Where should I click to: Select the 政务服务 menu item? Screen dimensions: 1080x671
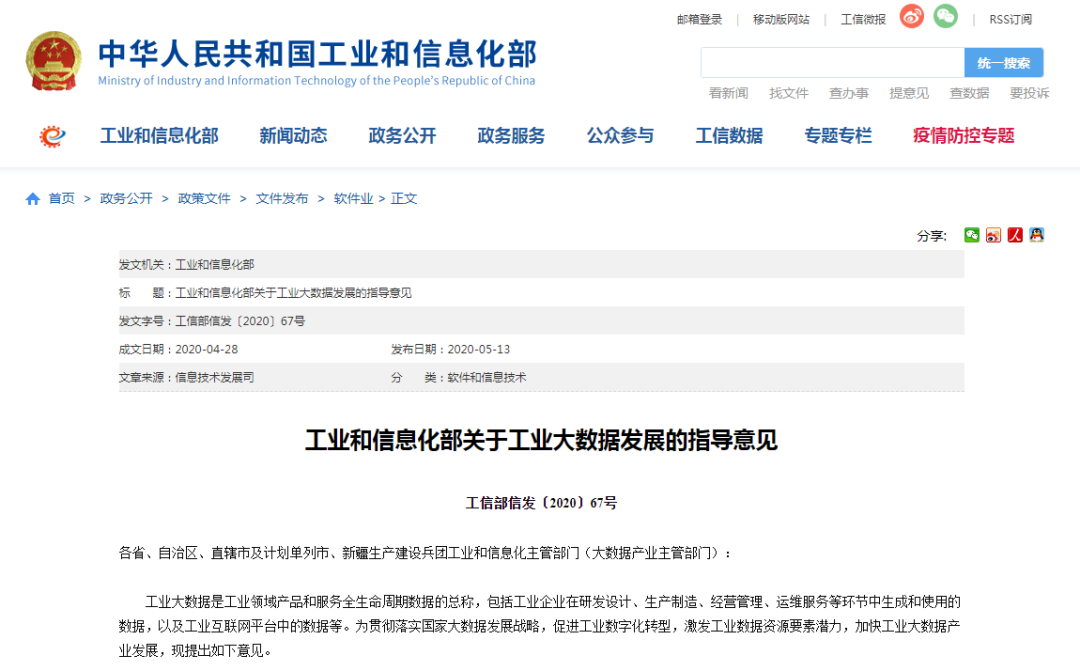pos(511,136)
